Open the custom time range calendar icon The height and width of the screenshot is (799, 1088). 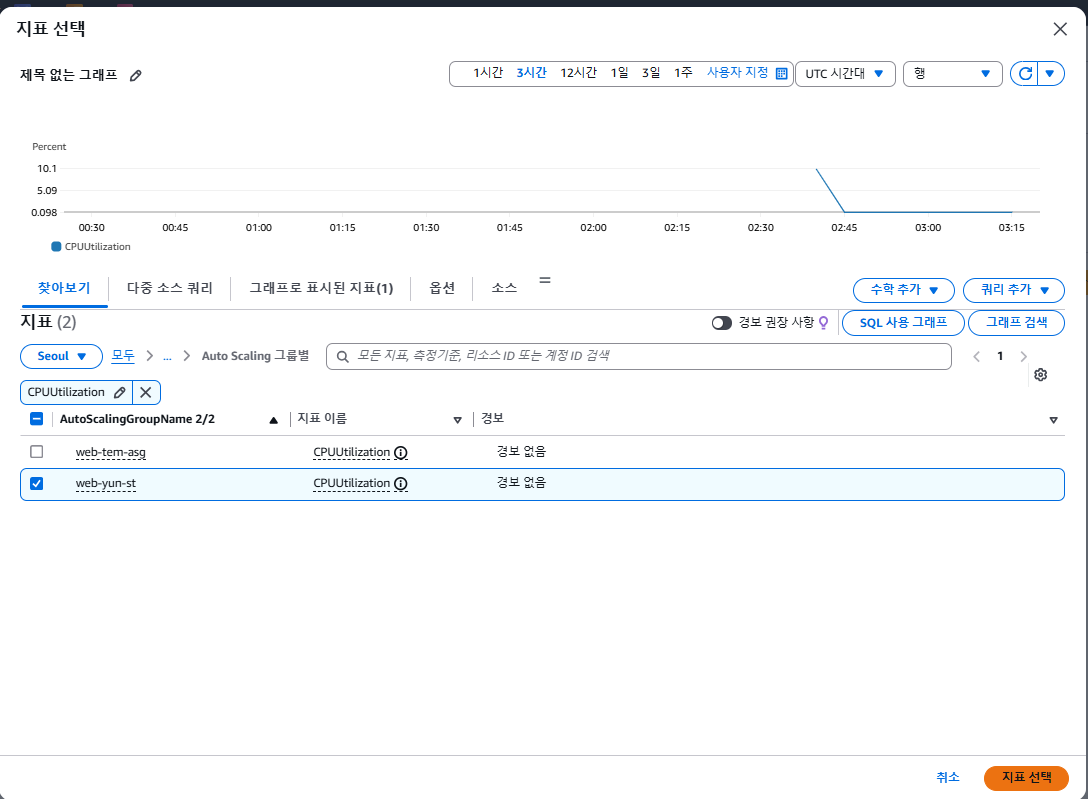click(781, 74)
